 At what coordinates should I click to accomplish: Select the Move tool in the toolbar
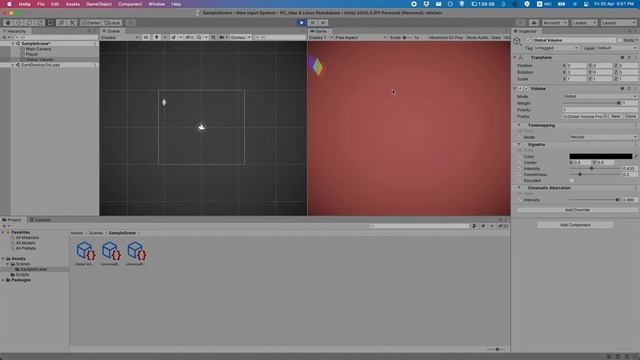(x=18, y=23)
